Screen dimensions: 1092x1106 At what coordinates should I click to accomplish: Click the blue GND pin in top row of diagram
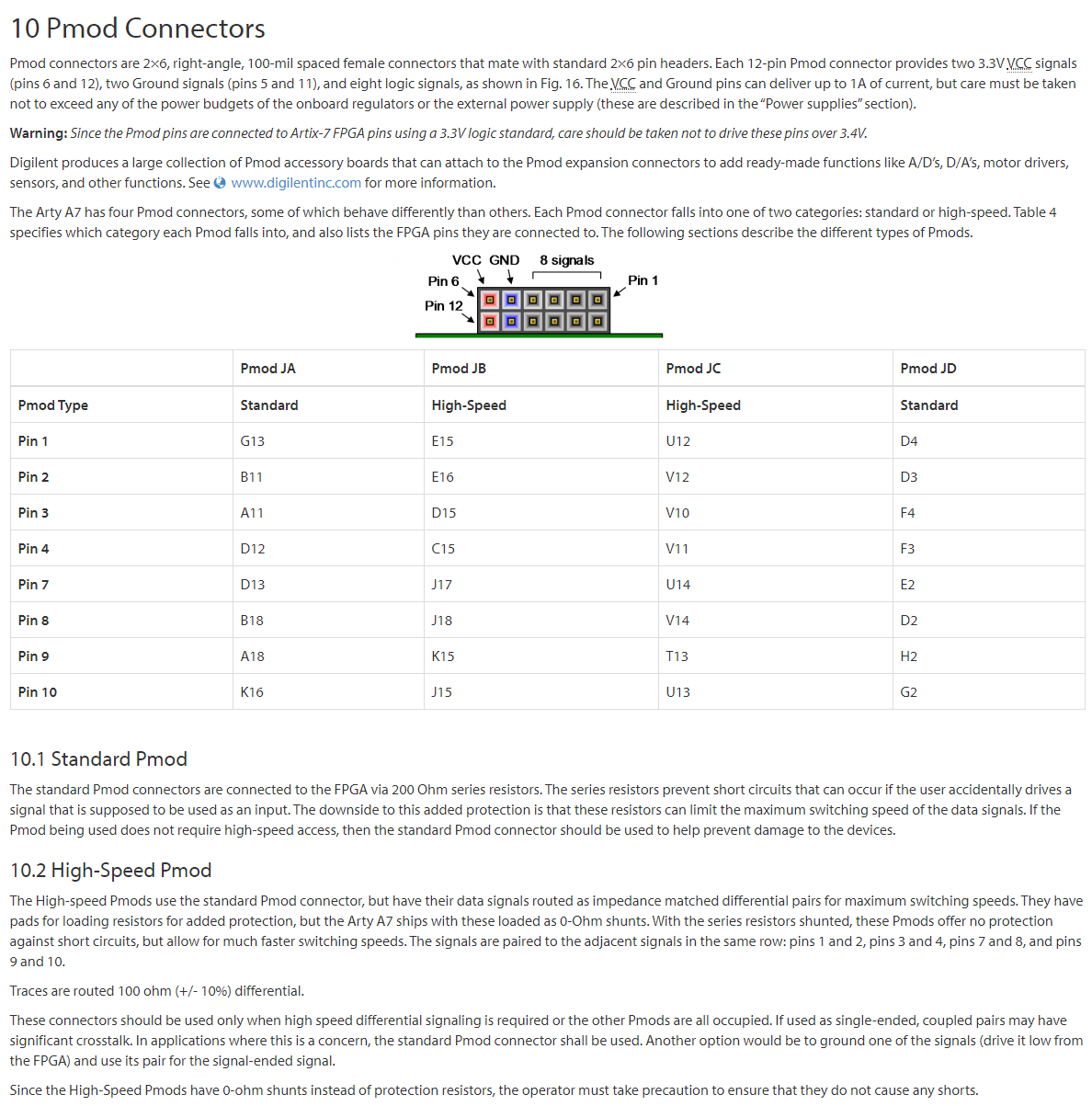point(511,300)
